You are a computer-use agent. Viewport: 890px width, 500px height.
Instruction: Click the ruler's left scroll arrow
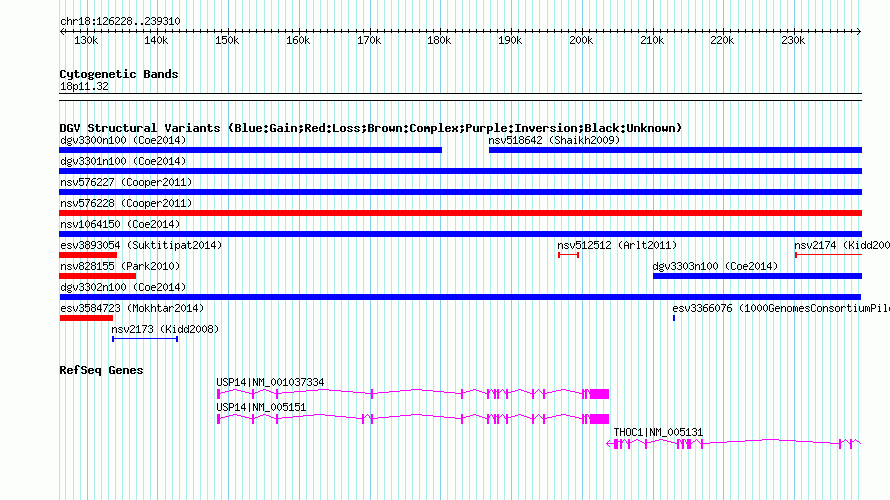point(62,31)
